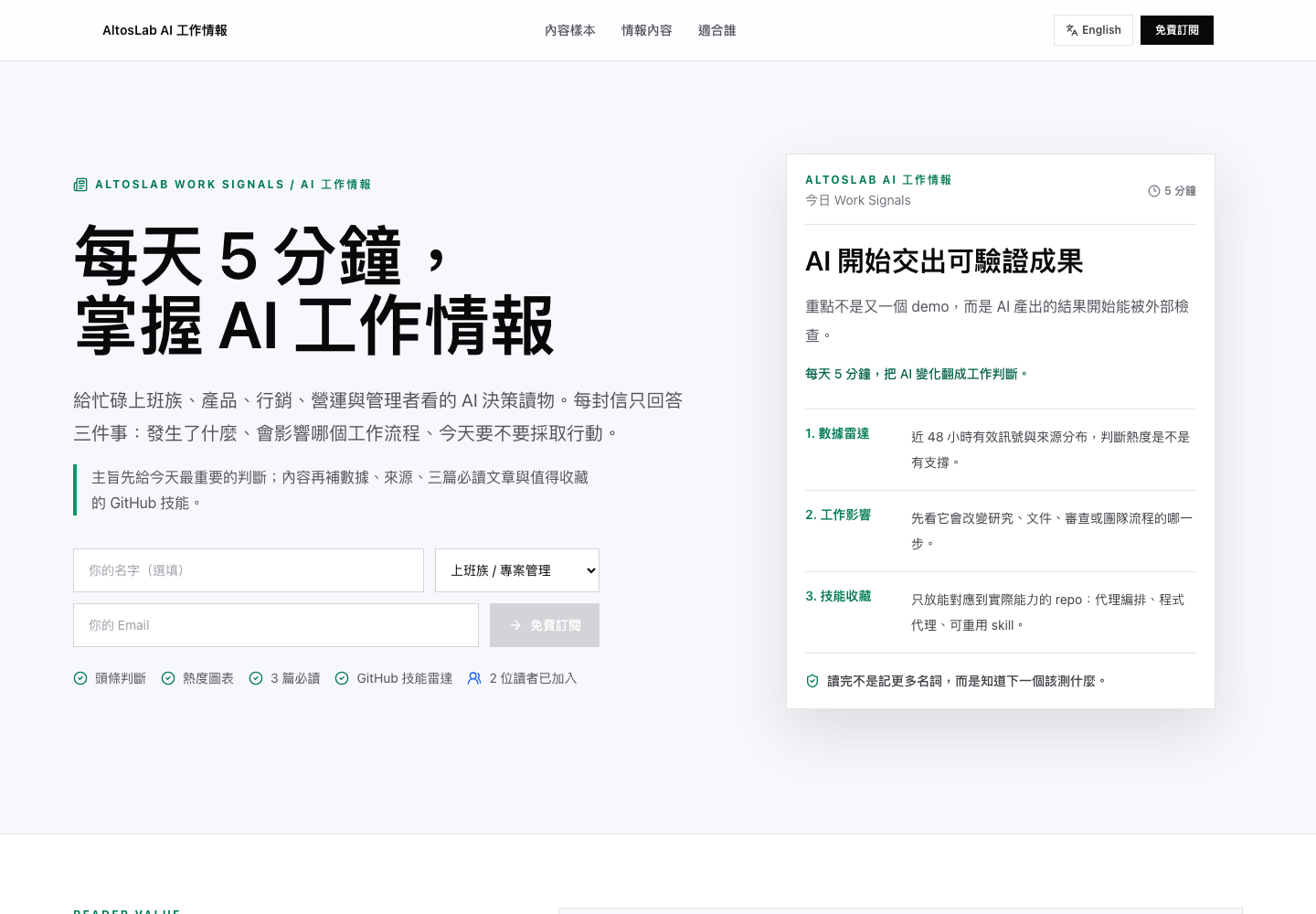Image resolution: width=1316 pixels, height=914 pixels.
Task: Click the clock icon next to 5 分鐘
Action: [x=1154, y=191]
